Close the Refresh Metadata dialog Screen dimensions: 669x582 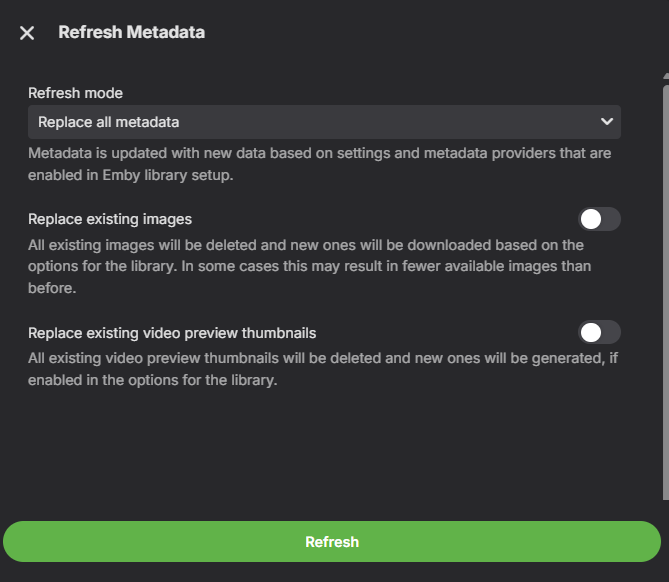pos(27,33)
